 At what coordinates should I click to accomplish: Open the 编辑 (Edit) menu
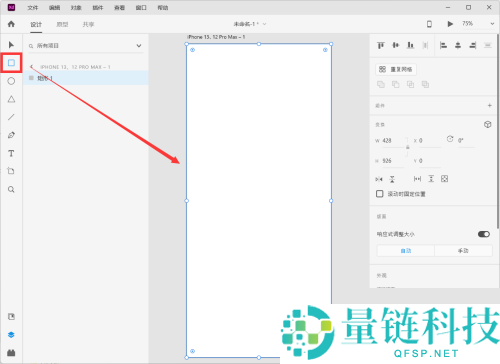click(54, 7)
